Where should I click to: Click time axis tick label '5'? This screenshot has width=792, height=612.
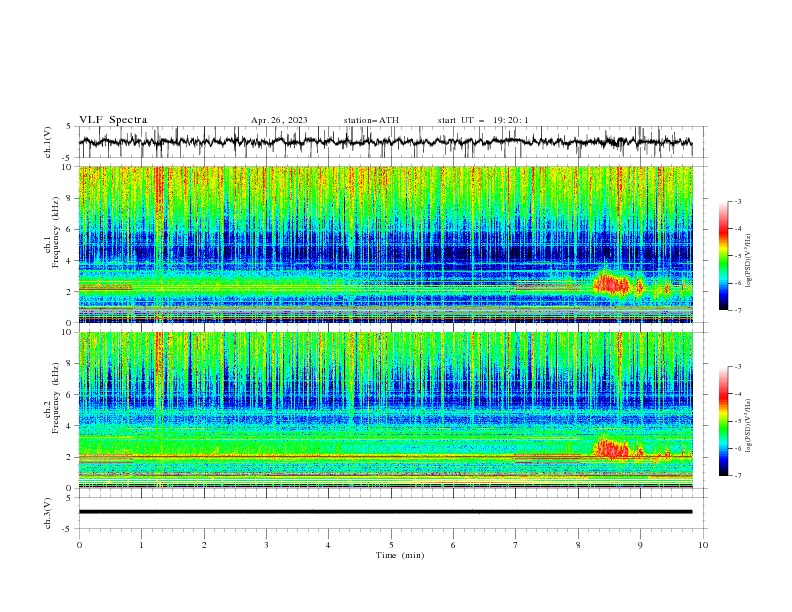point(391,545)
